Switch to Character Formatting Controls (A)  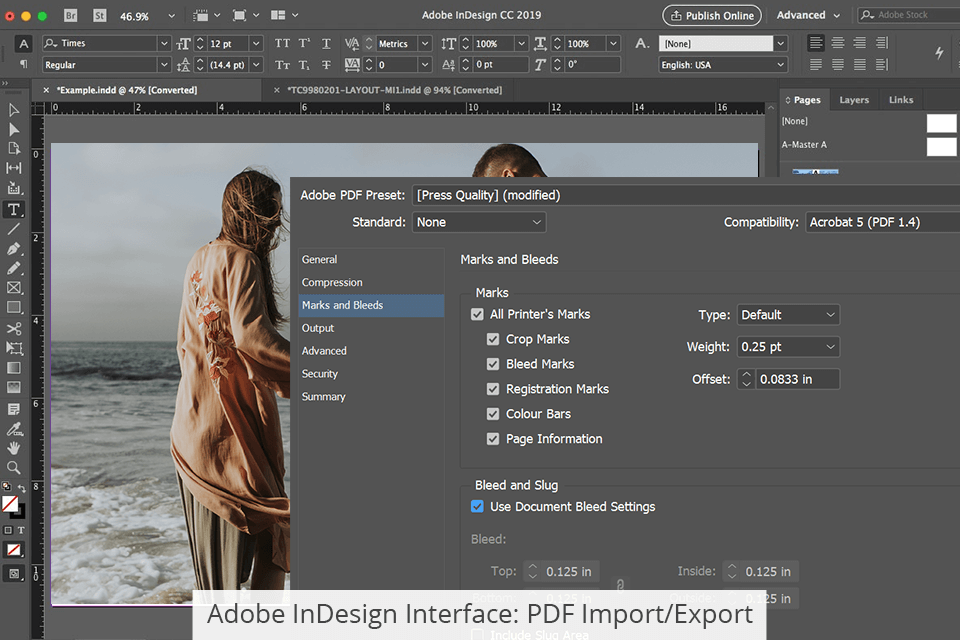click(23, 43)
